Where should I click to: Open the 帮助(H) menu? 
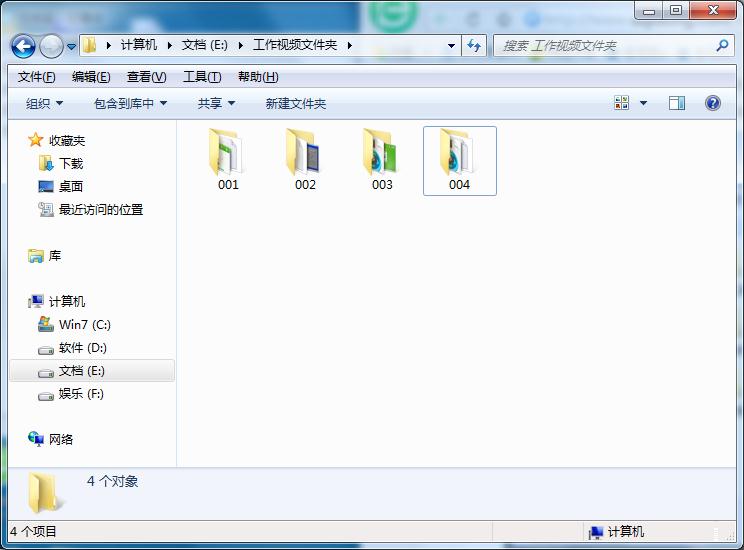point(258,77)
